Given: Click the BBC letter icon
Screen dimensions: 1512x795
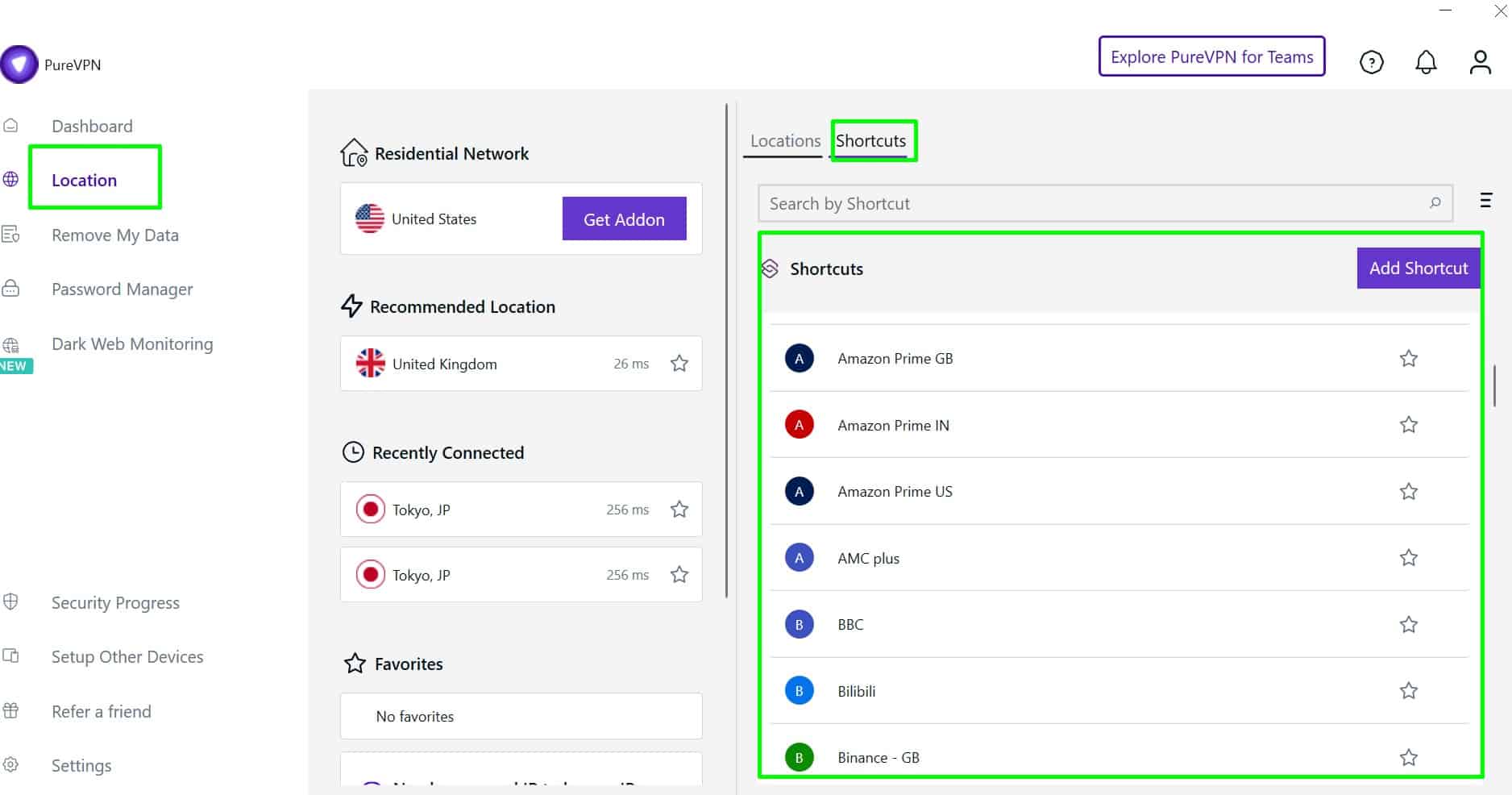Looking at the screenshot, I should point(799,624).
